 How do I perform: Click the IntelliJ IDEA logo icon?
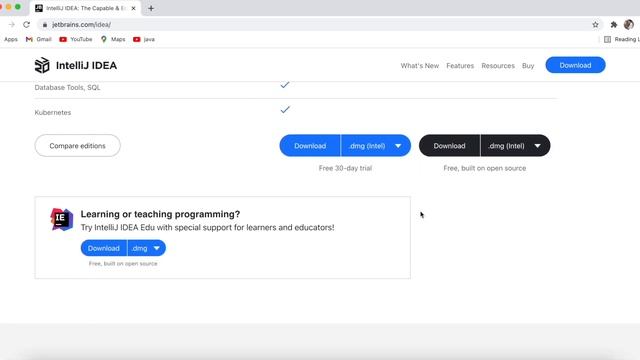coord(42,65)
